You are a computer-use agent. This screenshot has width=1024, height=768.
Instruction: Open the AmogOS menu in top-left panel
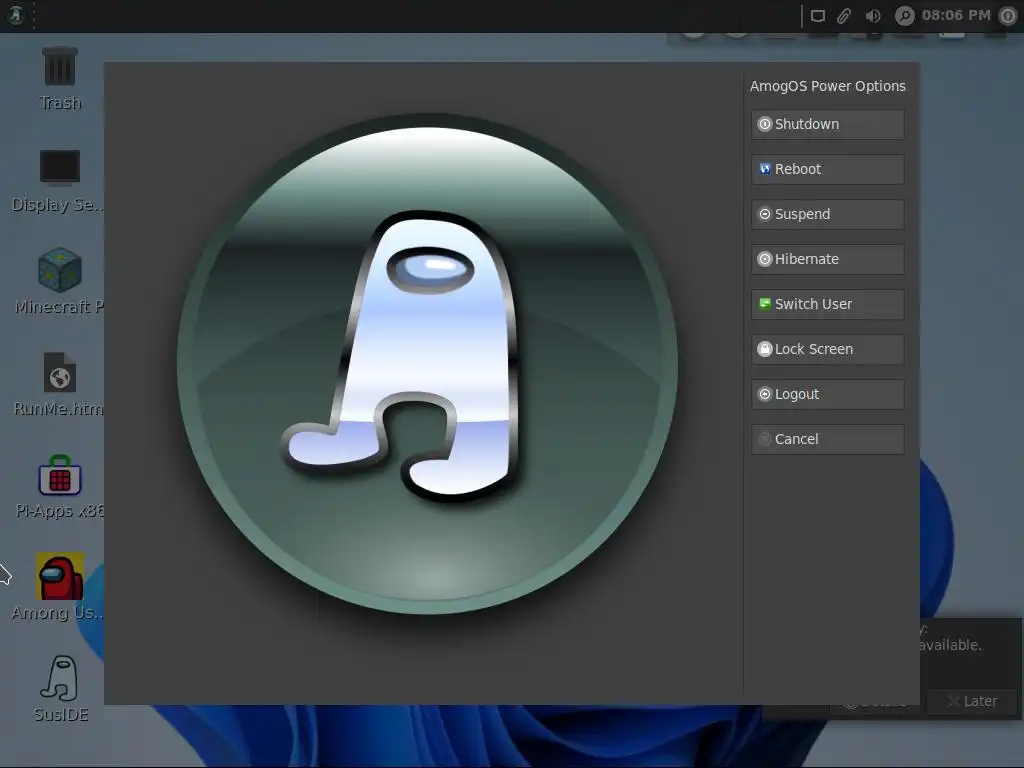[x=16, y=15]
